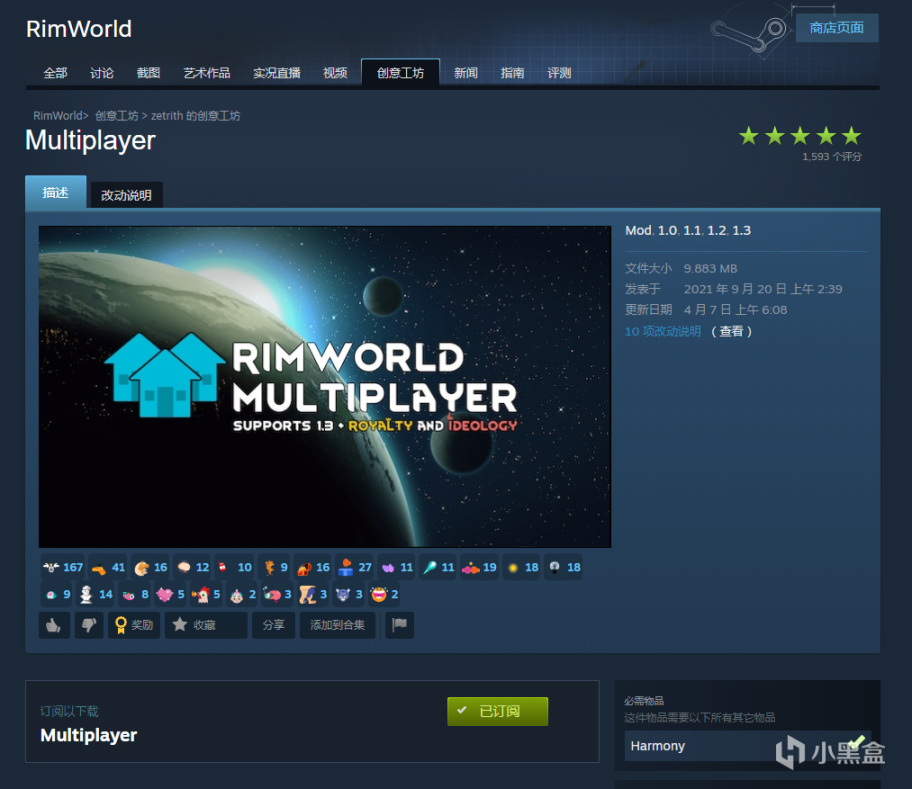The width and height of the screenshot is (912, 789).
Task: Switch to Change Notes (改动说明) tab
Action: [x=126, y=195]
